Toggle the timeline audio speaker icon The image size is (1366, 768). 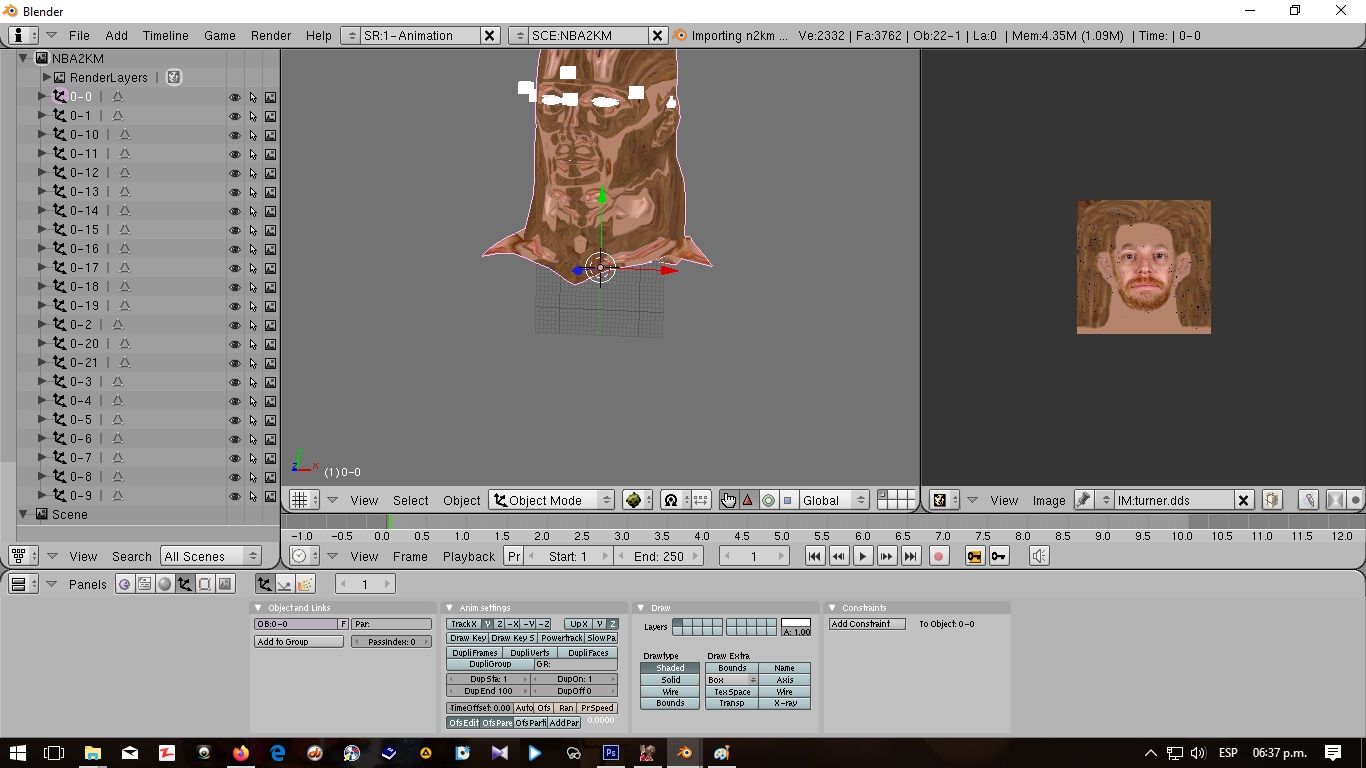pos(1039,556)
